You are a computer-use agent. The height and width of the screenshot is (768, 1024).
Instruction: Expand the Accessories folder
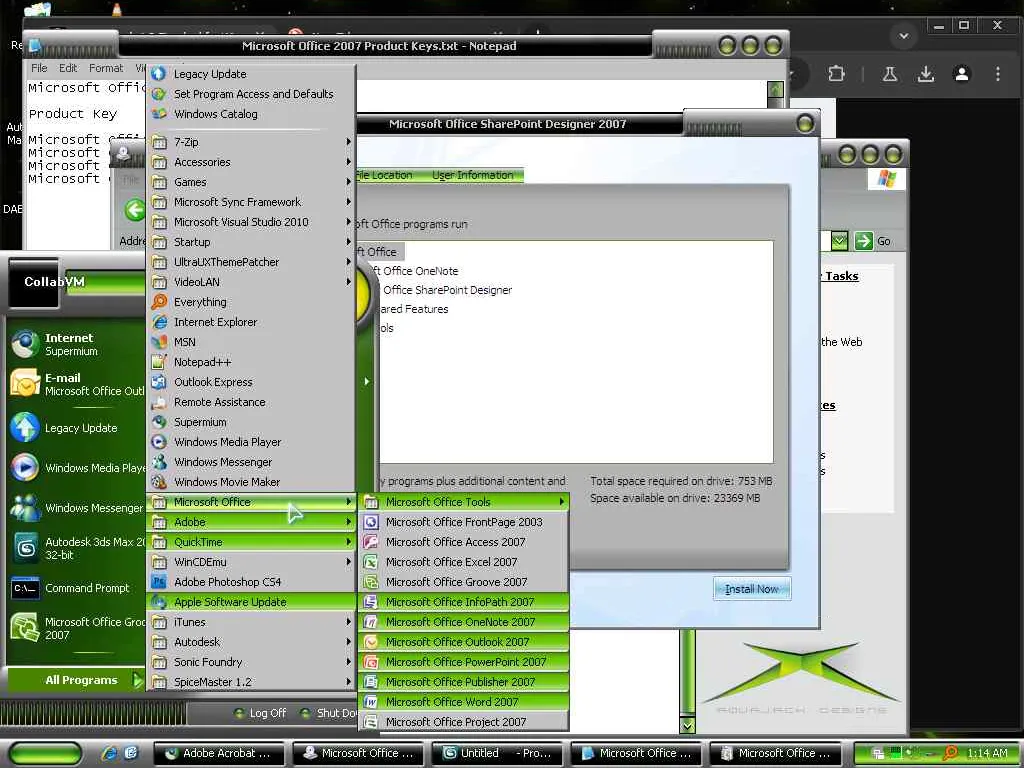pos(251,162)
